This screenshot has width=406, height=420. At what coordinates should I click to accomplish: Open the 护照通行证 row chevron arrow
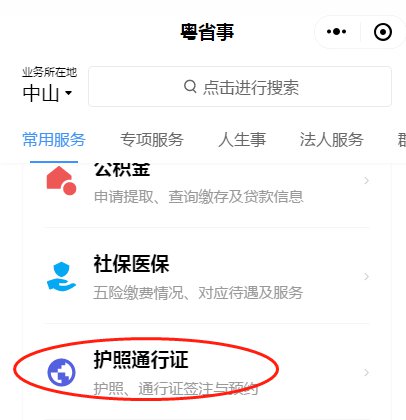coord(366,372)
